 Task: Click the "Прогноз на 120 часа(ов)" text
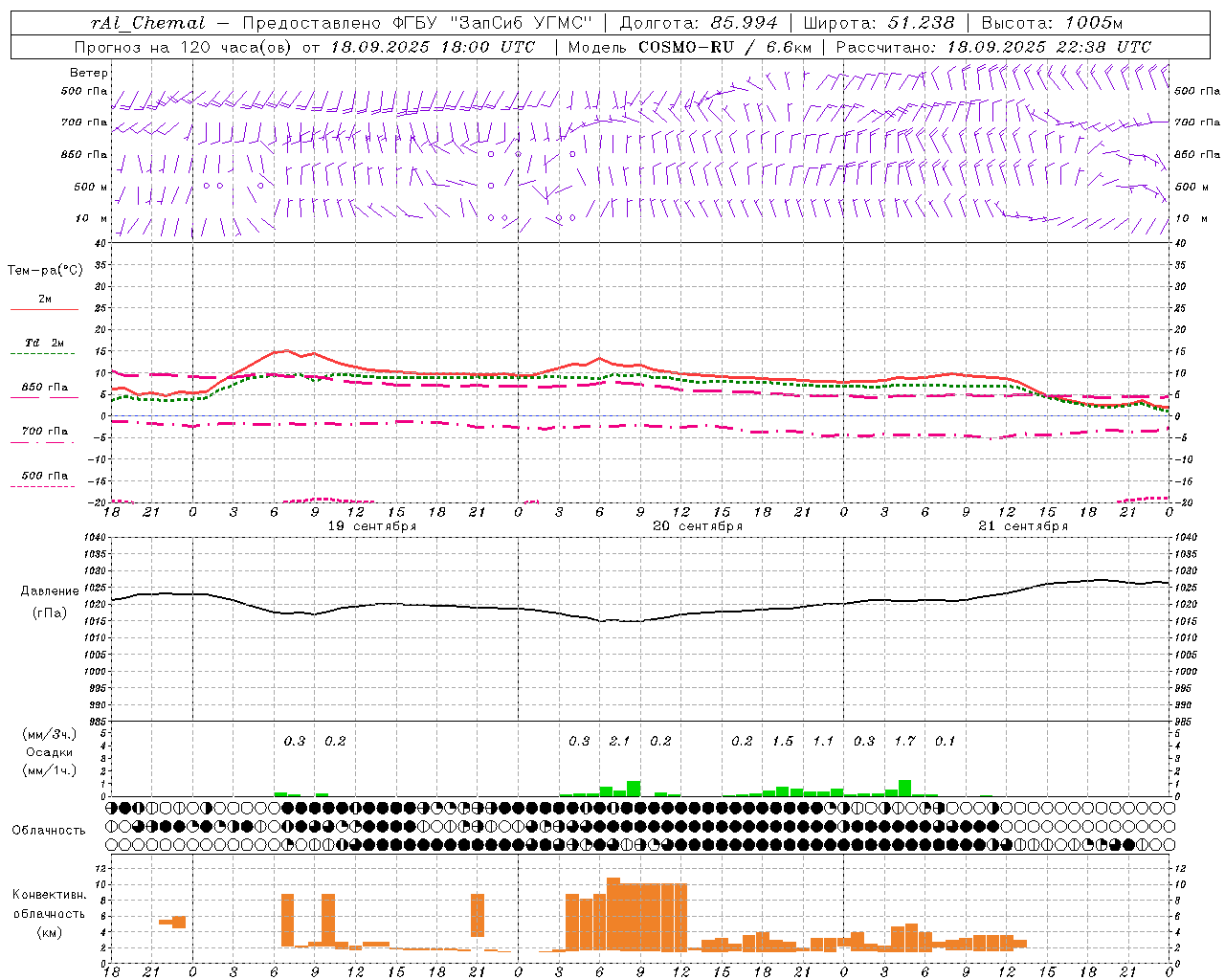coord(185,47)
